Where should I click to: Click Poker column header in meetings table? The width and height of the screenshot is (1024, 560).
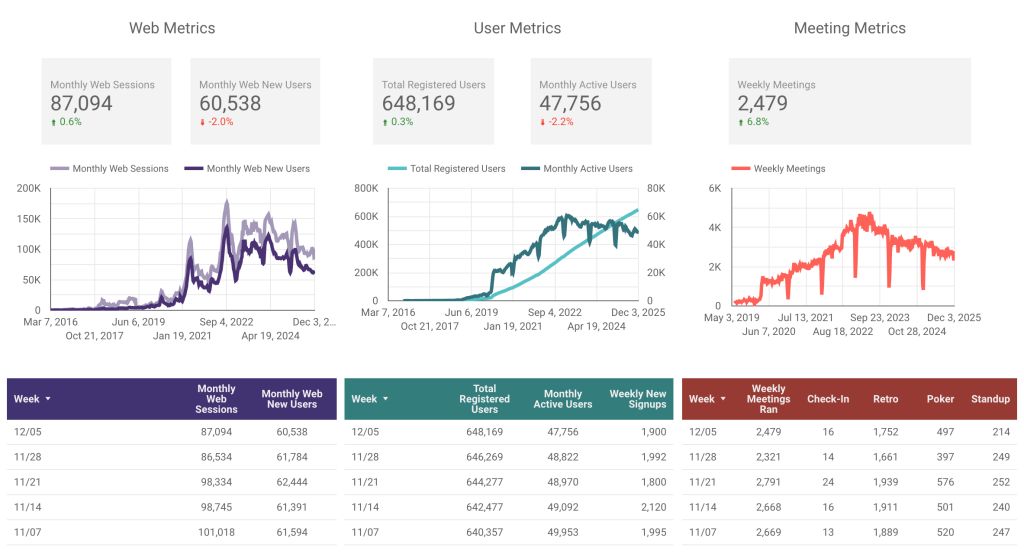point(940,399)
